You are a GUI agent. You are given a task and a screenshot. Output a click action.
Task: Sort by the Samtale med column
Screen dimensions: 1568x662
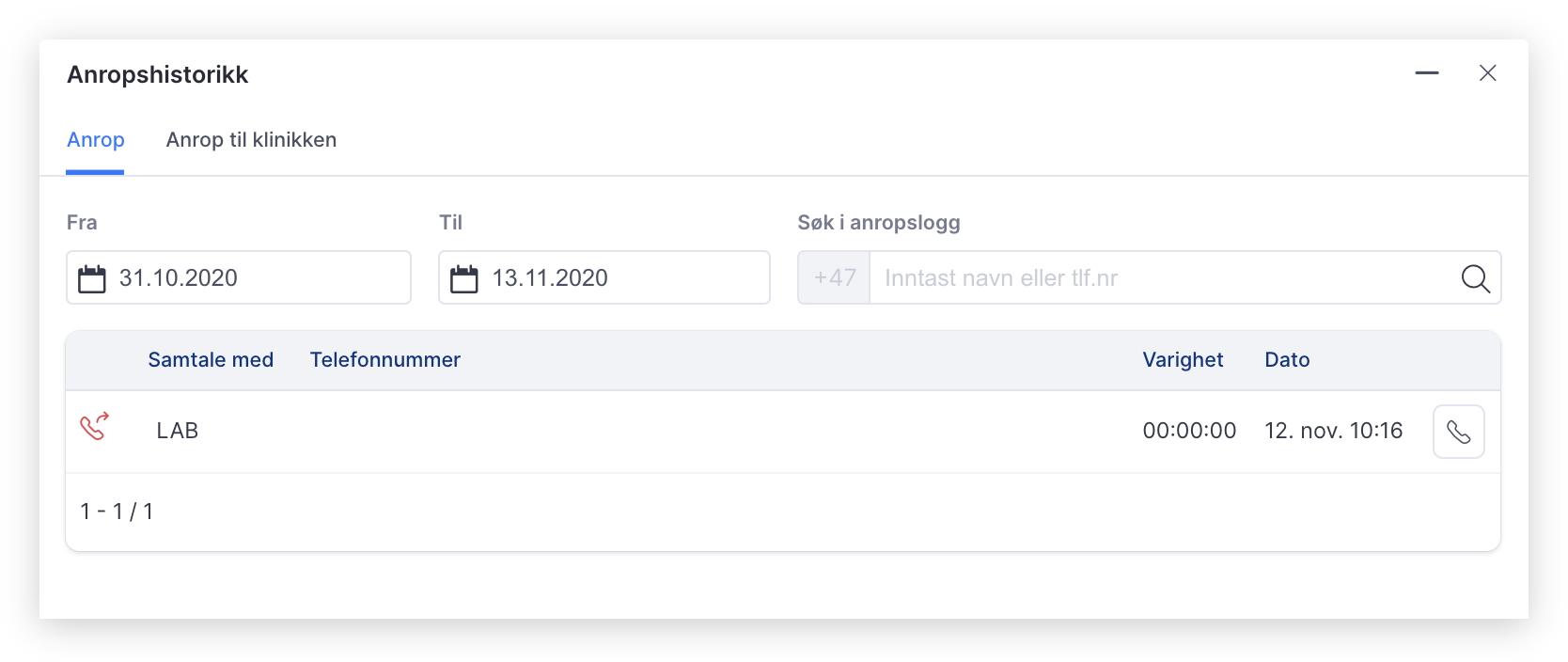click(x=211, y=360)
